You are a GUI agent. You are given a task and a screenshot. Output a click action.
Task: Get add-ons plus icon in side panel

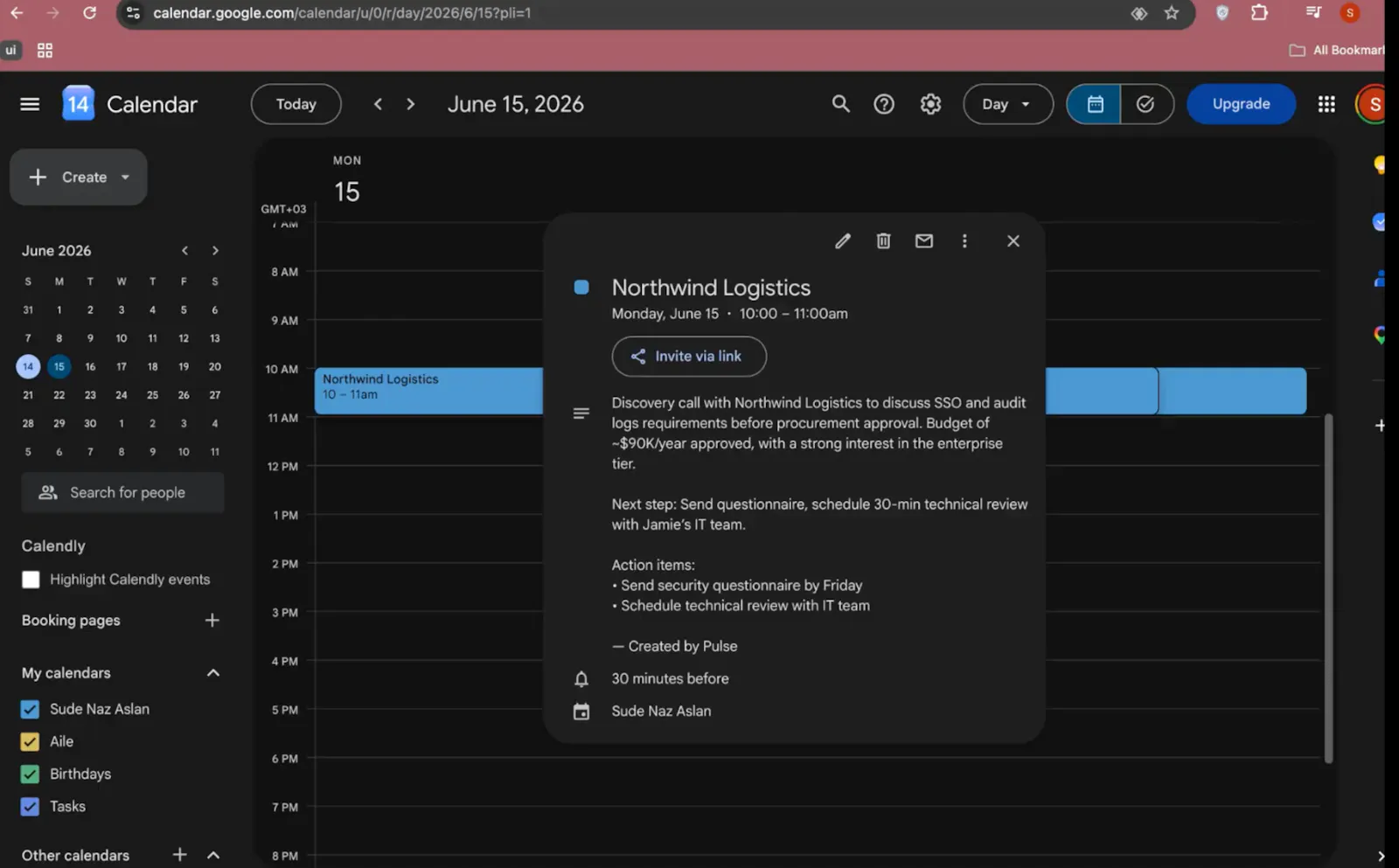1379,426
